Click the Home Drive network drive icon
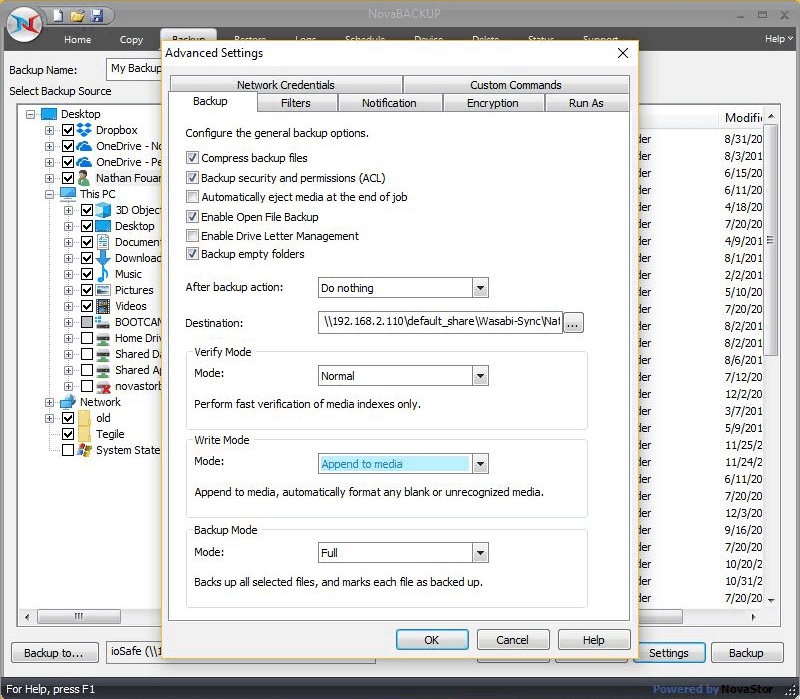Viewport: 800px width, 699px height. coord(103,338)
